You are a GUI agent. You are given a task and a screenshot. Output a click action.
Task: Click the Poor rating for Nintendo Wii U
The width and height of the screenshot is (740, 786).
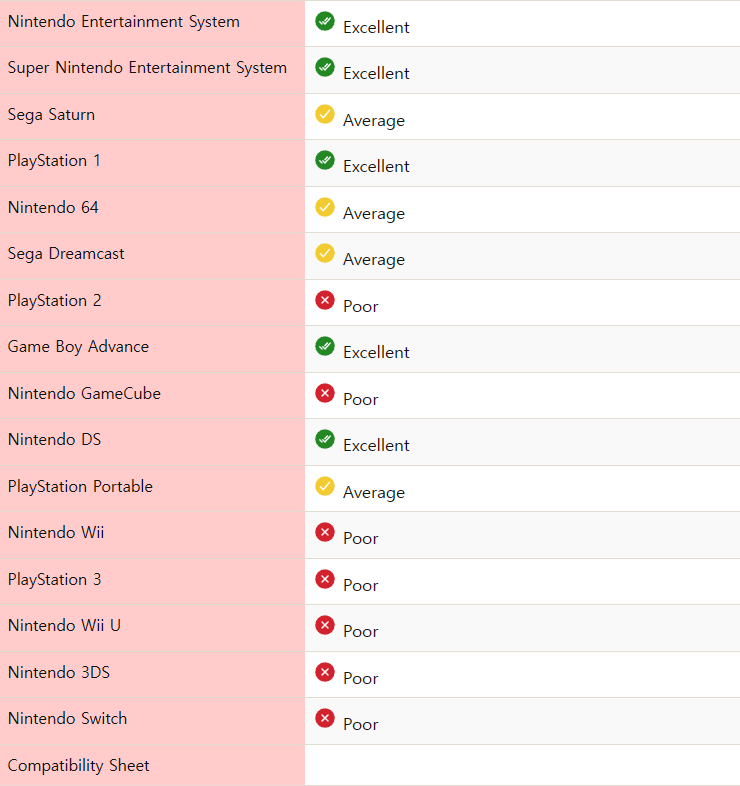click(x=361, y=632)
